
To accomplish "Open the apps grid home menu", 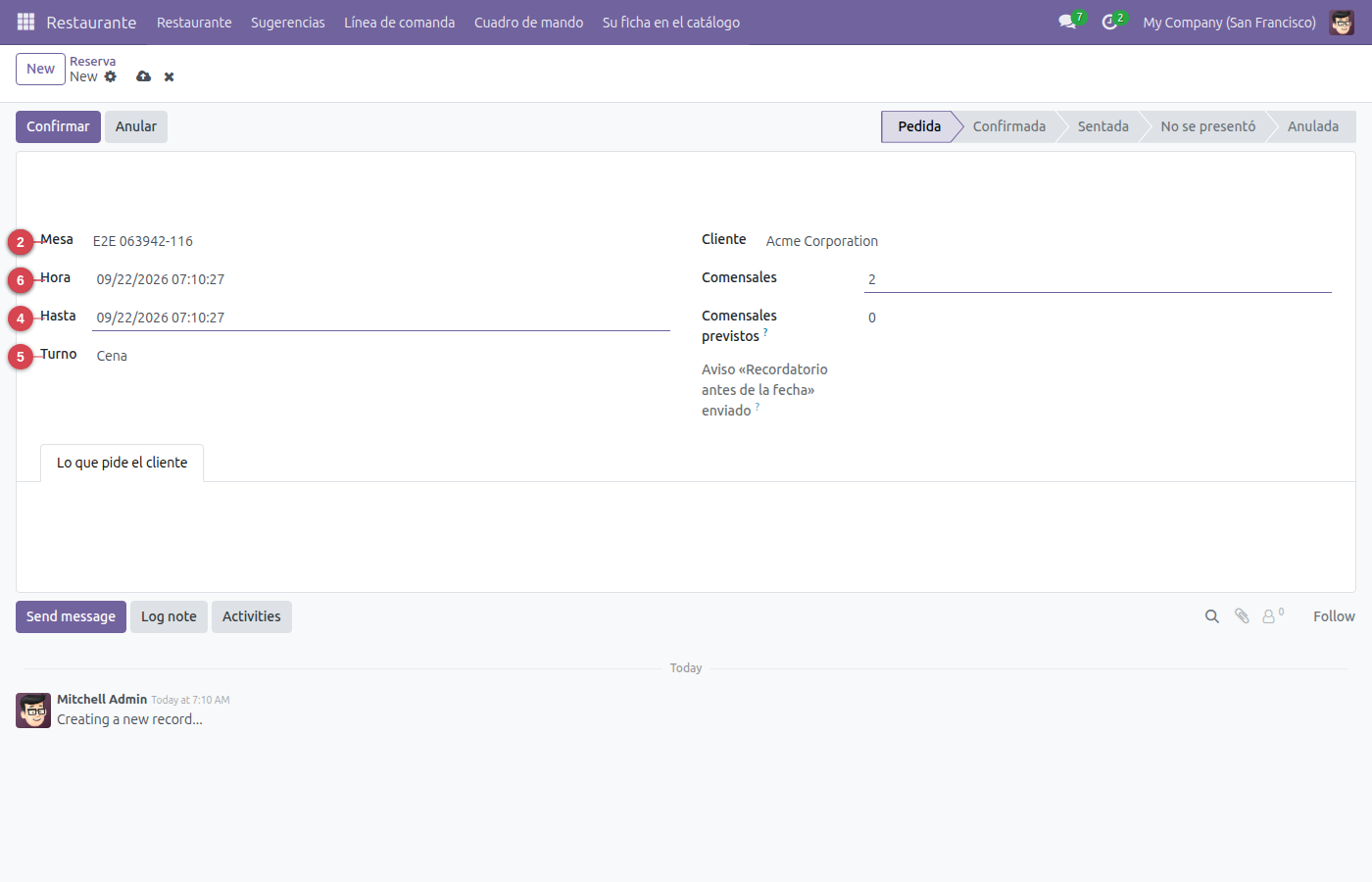I will coord(26,22).
